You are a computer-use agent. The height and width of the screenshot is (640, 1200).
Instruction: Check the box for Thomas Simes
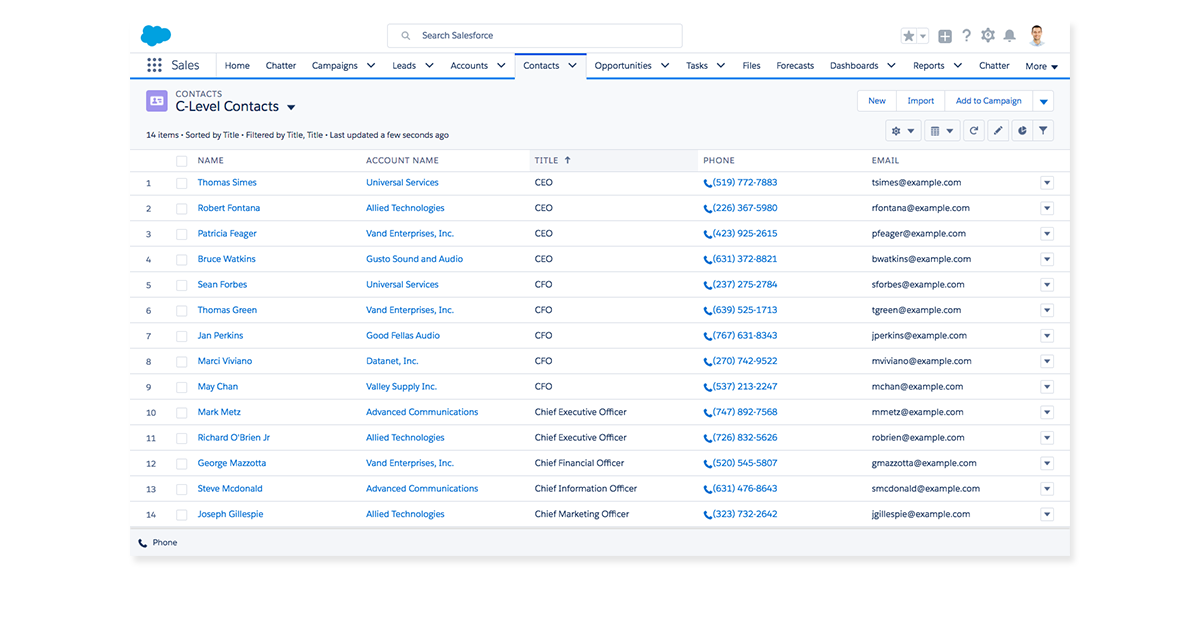181,183
